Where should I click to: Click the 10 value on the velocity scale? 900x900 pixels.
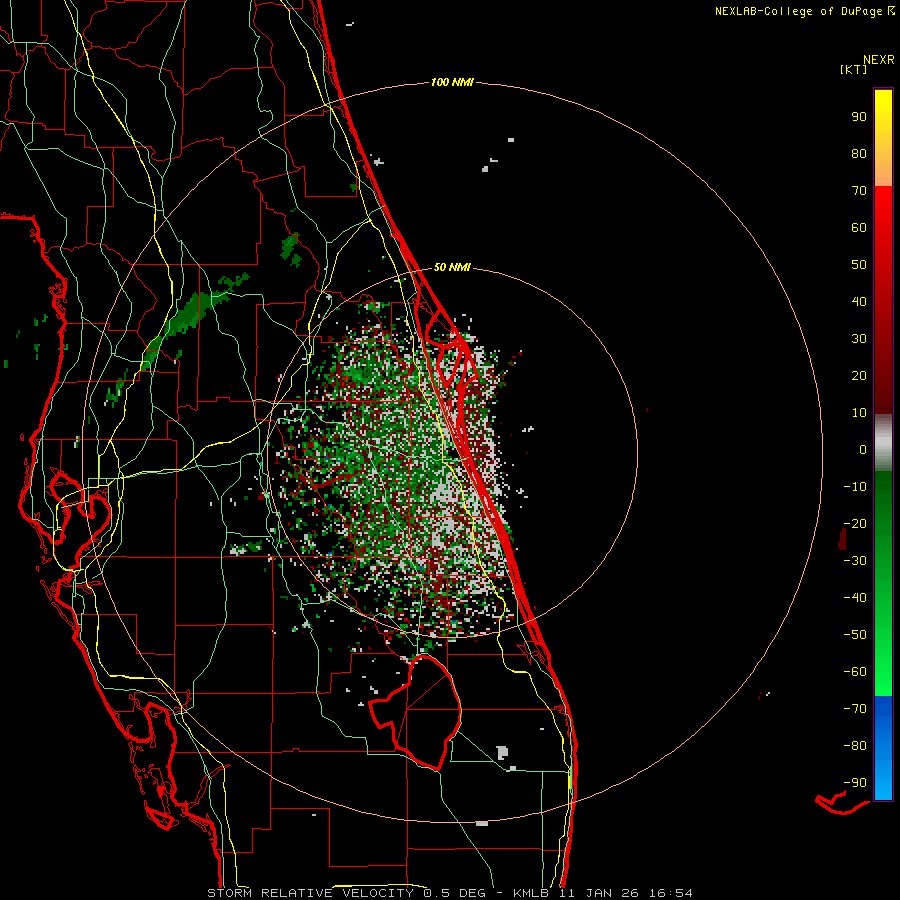(859, 413)
